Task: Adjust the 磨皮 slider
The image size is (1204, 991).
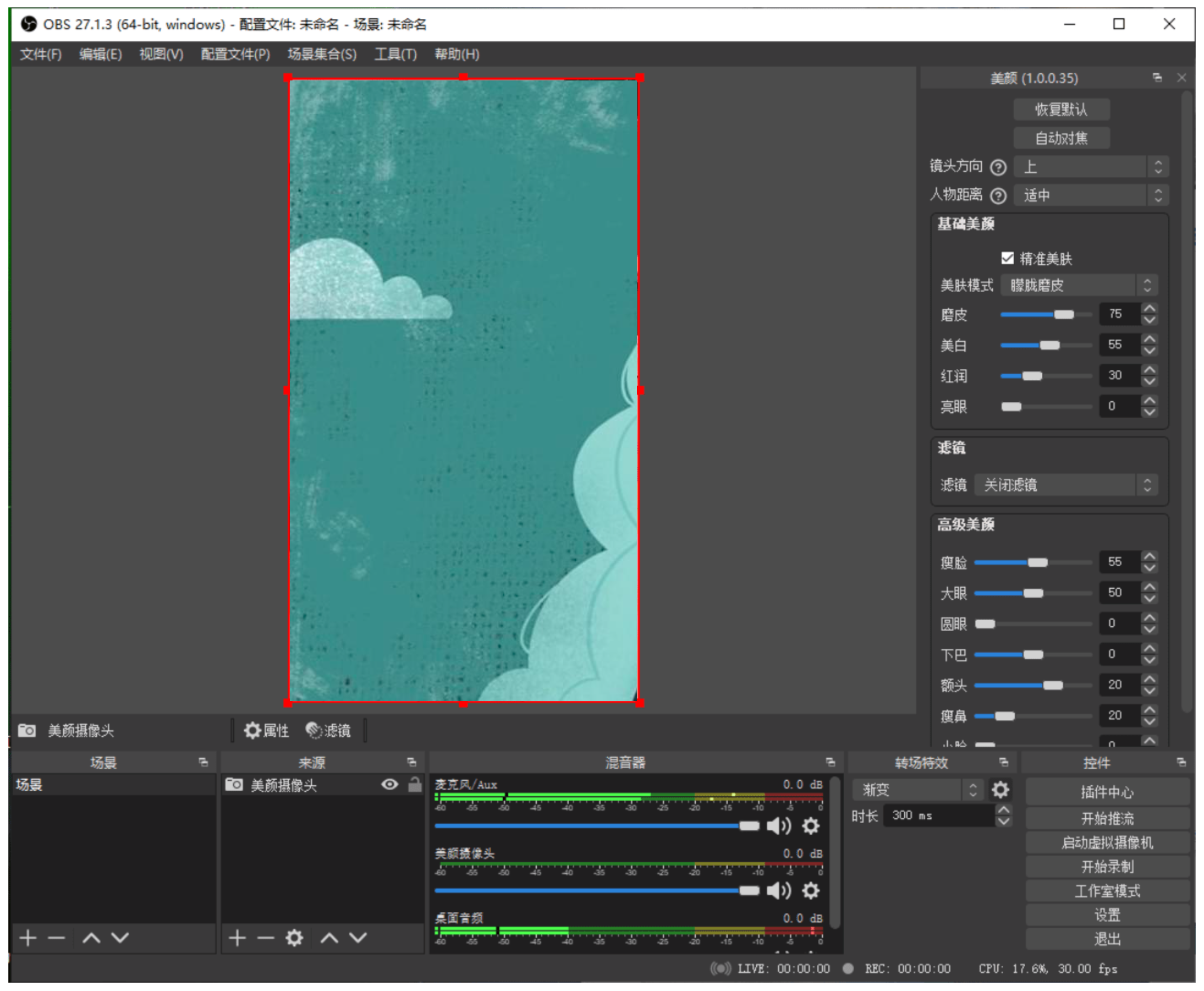Action: pyautogui.click(x=1046, y=314)
